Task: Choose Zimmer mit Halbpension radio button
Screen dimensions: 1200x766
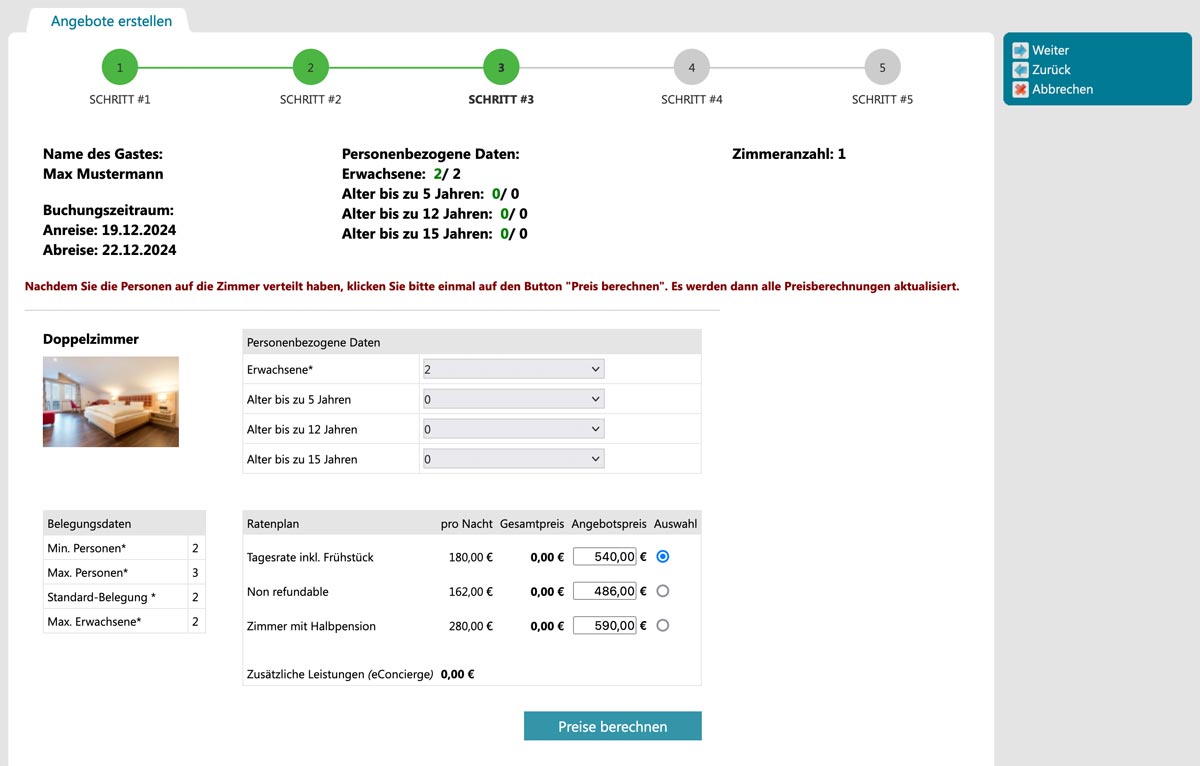Action: pyautogui.click(x=662, y=625)
